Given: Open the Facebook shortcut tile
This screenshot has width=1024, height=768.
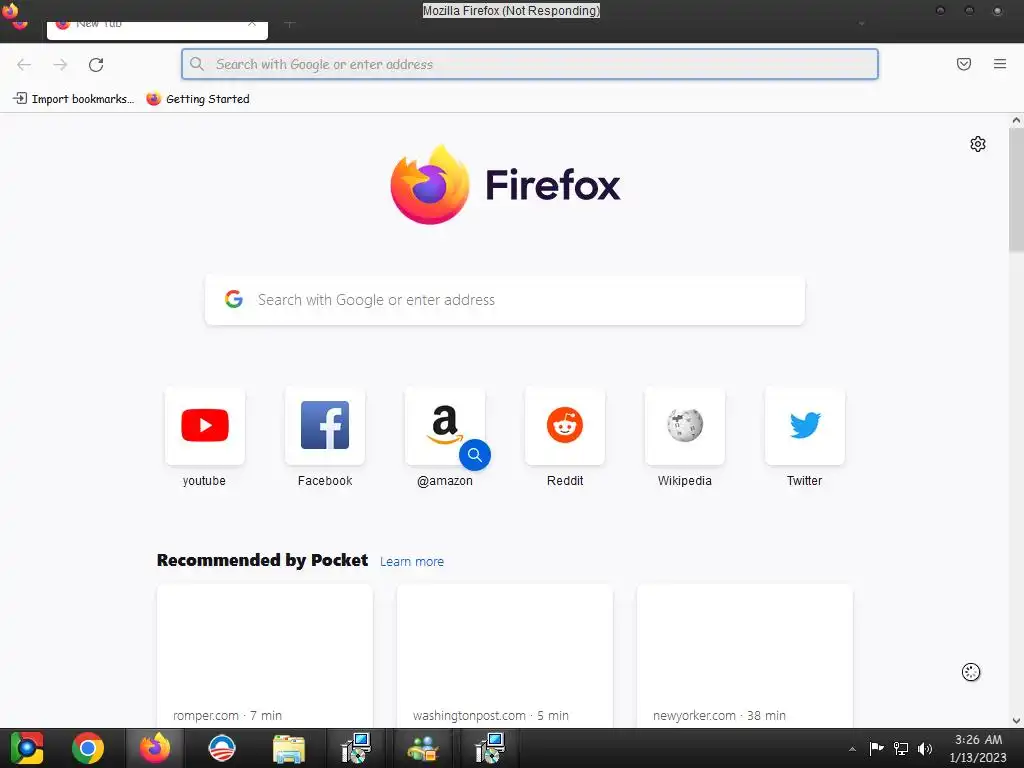Looking at the screenshot, I should pyautogui.click(x=325, y=426).
